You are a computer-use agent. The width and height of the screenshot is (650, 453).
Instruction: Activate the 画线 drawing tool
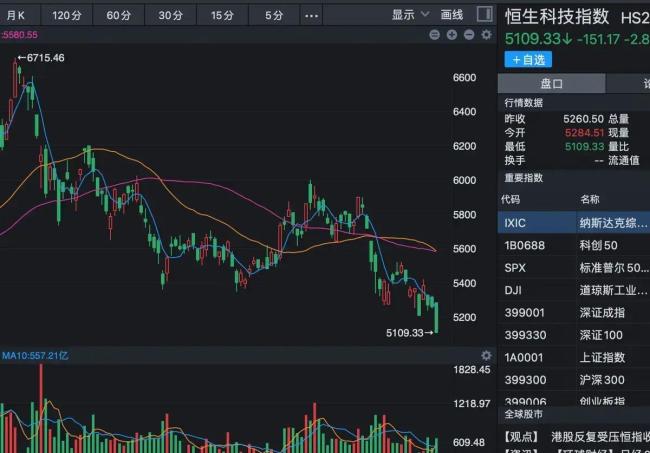(452, 15)
